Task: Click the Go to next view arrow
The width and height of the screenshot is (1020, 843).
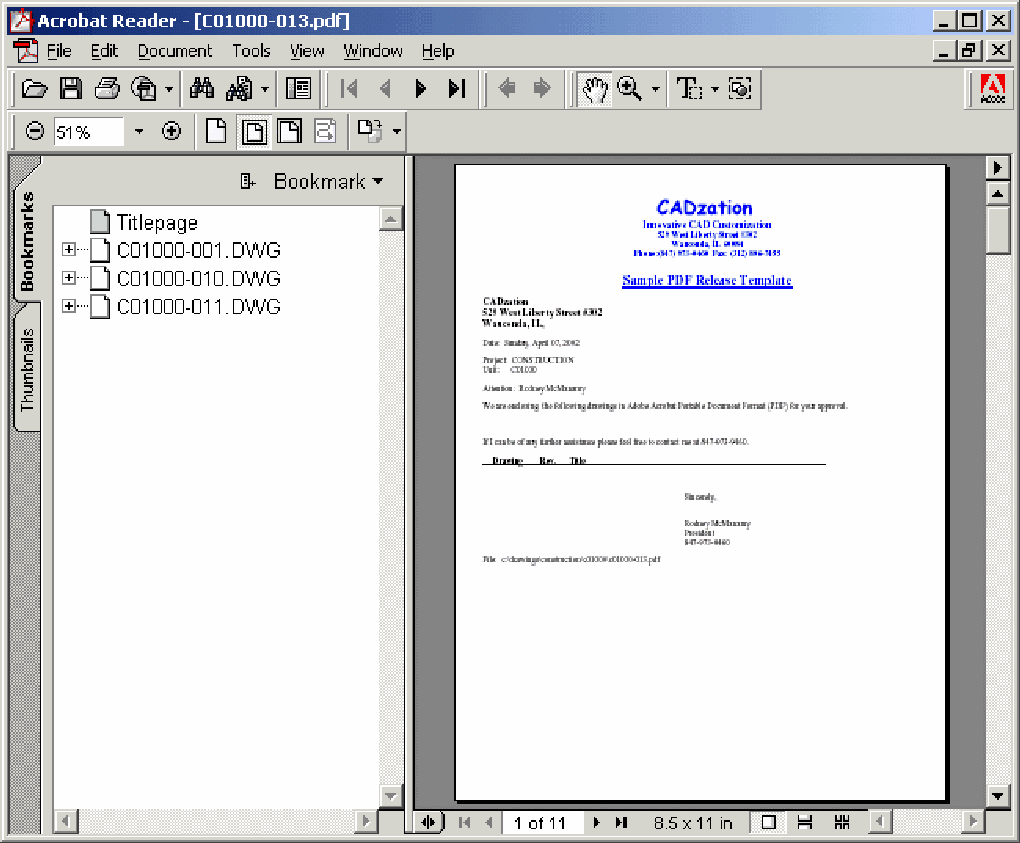Action: 542,88
